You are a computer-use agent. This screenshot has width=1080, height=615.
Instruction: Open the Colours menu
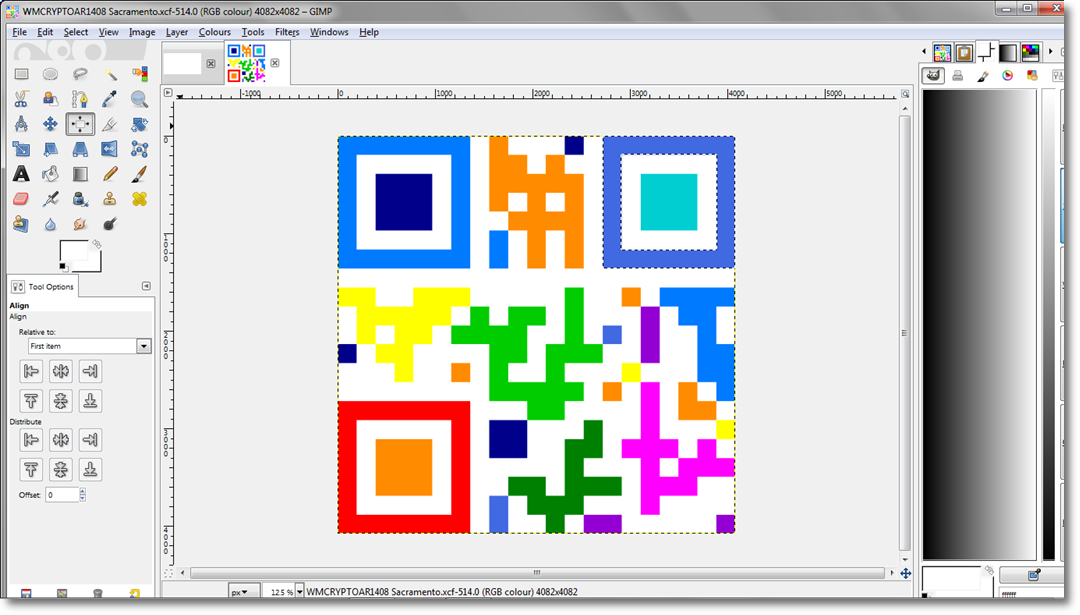pos(214,32)
